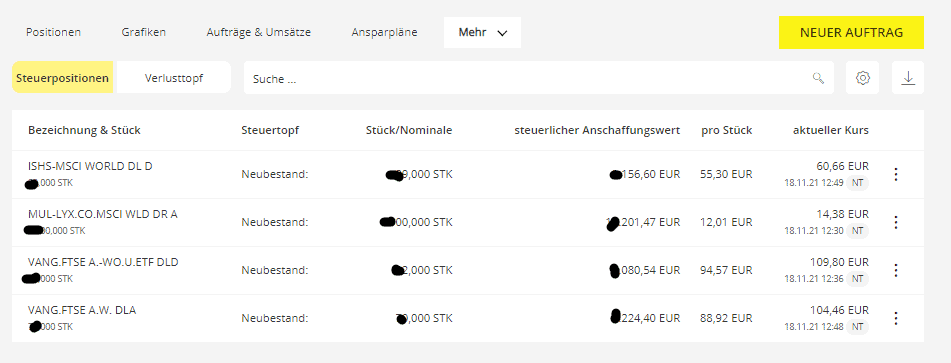Click the magnifier search icon
This screenshot has height=363, width=951.
[x=818, y=78]
